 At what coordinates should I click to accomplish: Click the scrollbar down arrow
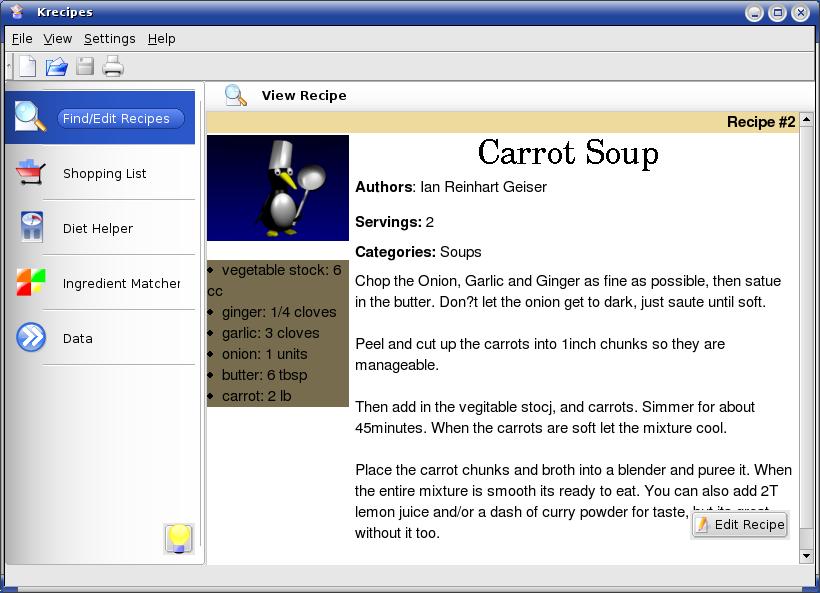tap(807, 557)
